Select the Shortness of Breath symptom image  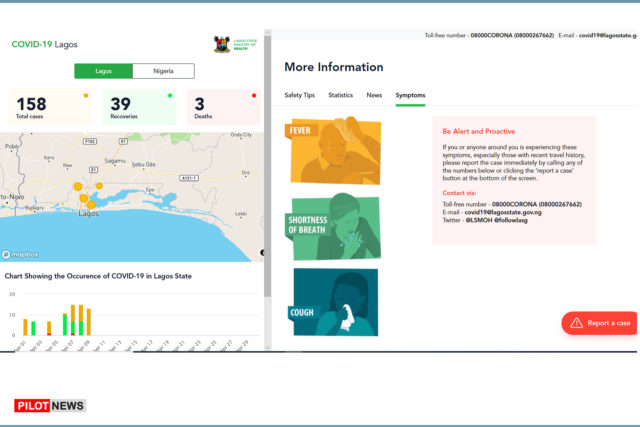point(334,227)
